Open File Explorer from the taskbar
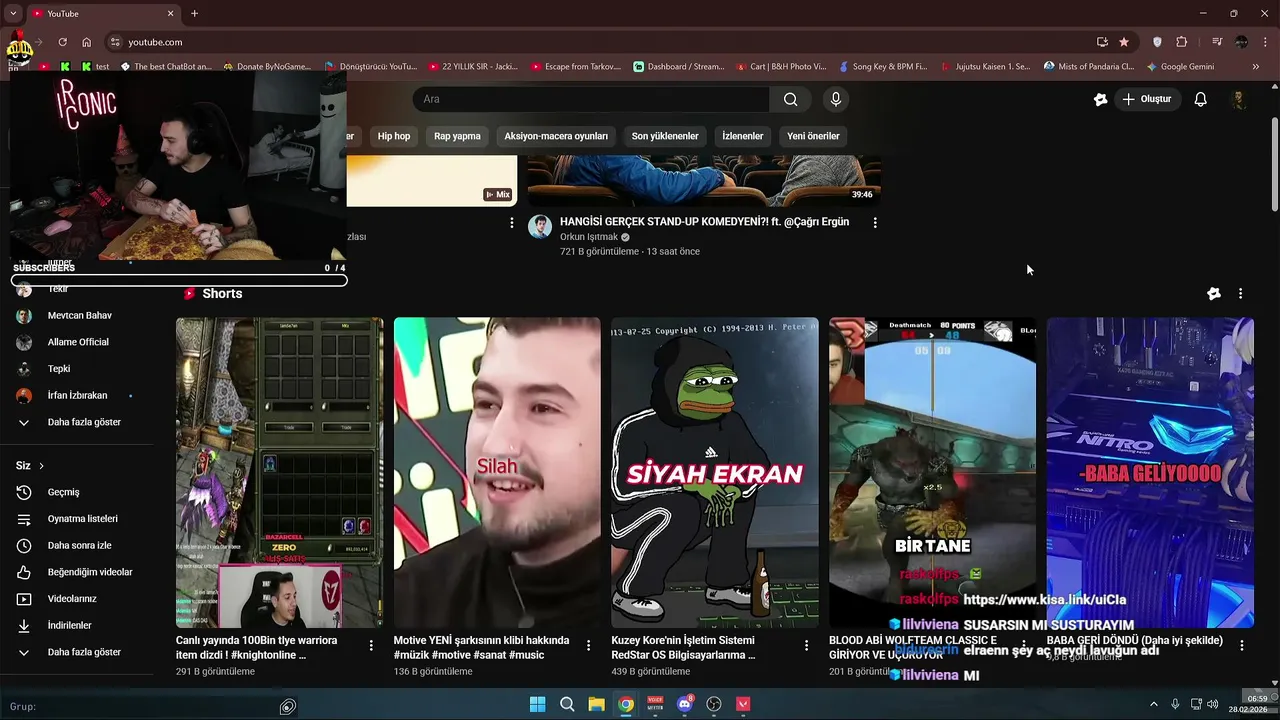This screenshot has width=1280, height=720. [x=596, y=704]
